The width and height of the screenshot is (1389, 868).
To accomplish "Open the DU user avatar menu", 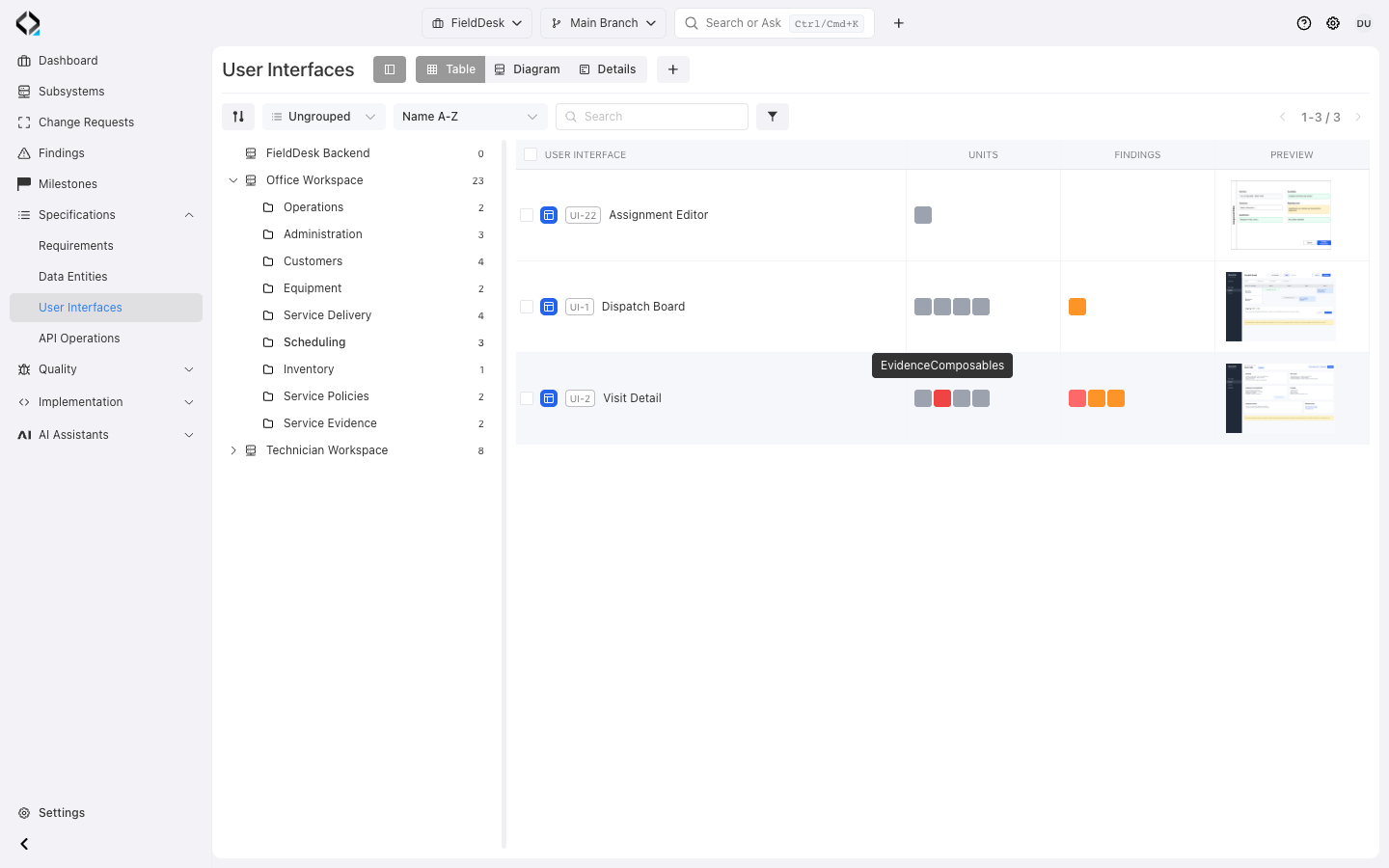I will click(1364, 23).
